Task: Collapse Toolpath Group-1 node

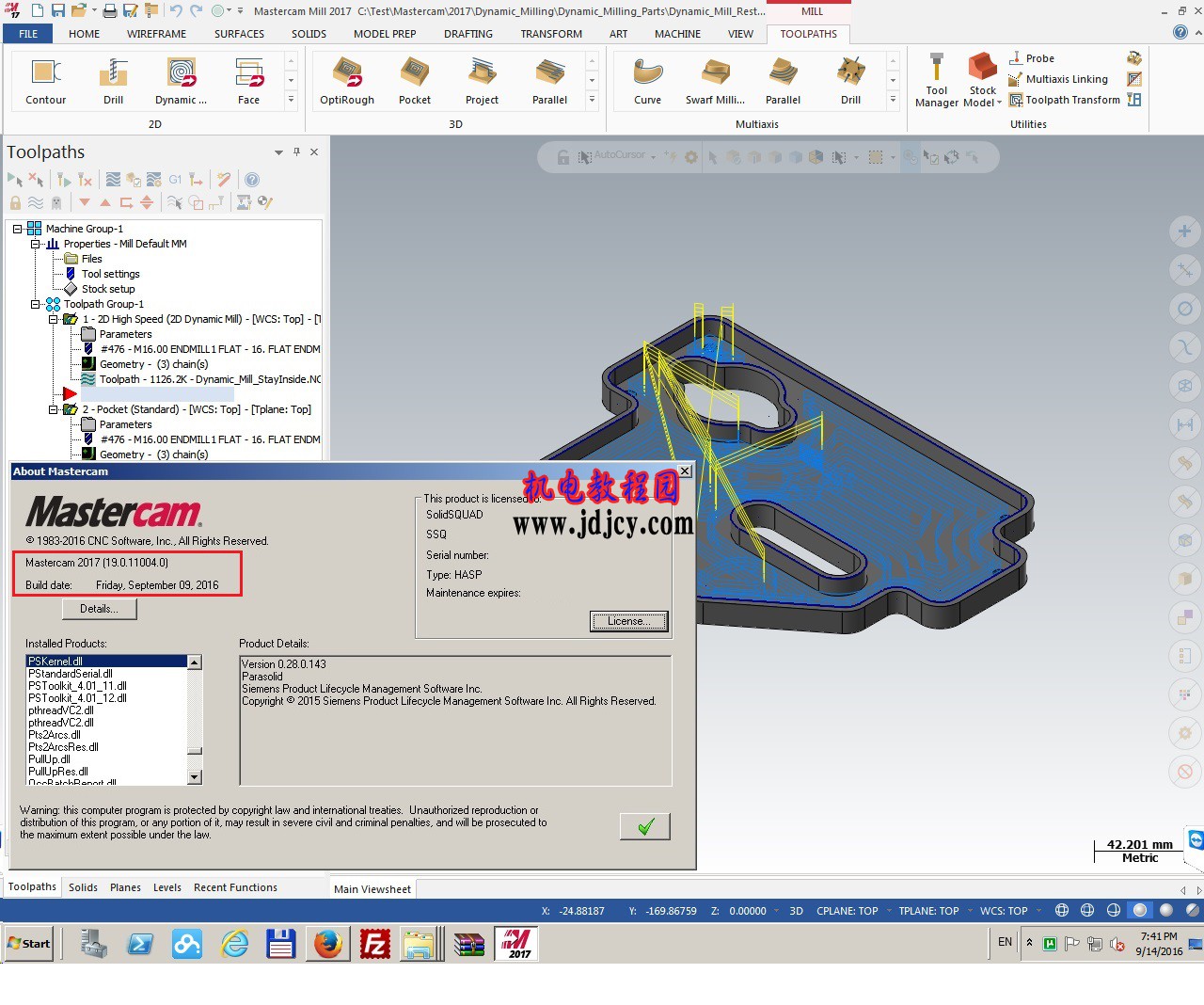Action: (35, 304)
